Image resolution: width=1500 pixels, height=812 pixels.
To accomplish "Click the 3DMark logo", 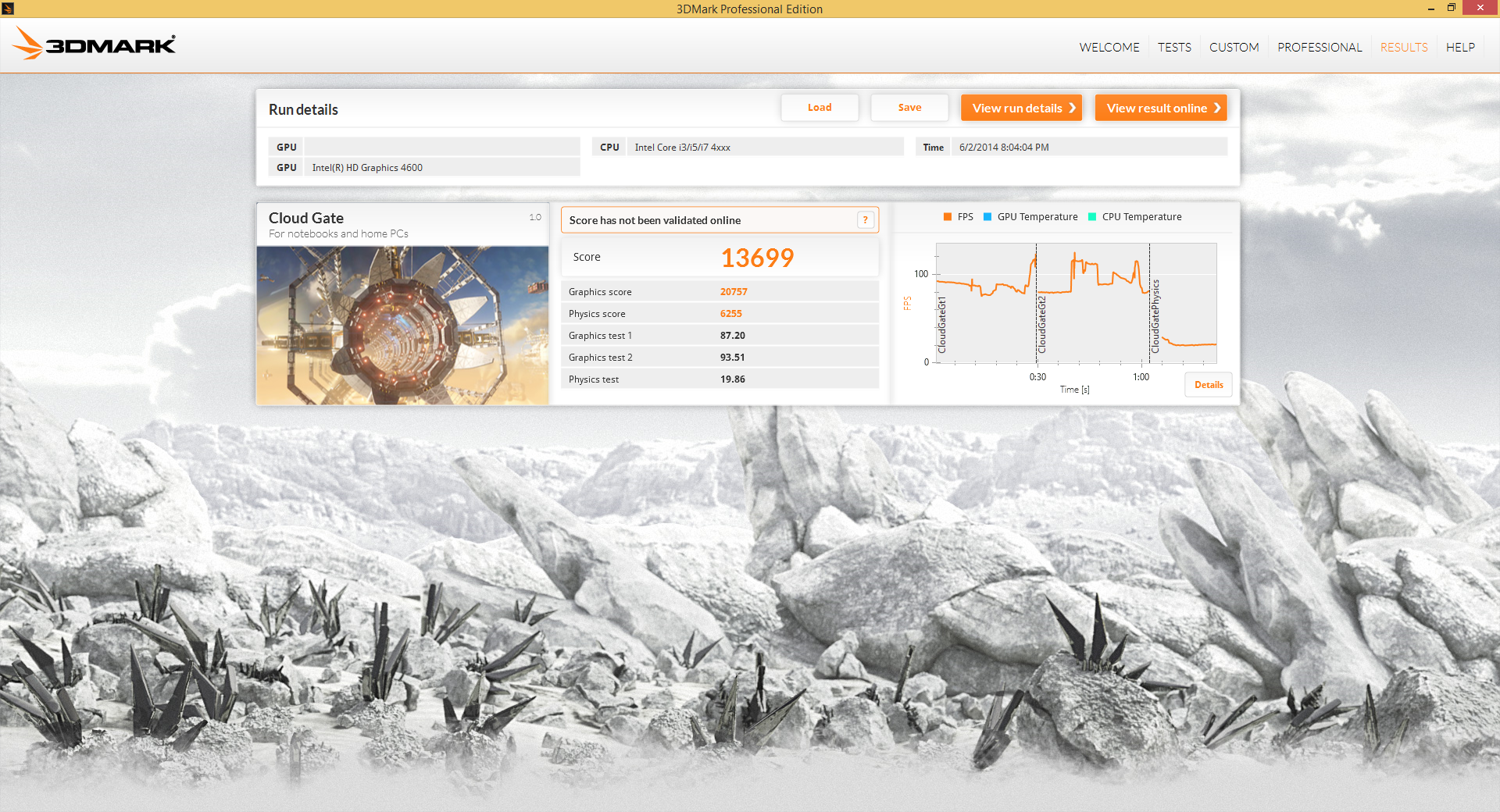I will (x=94, y=43).
